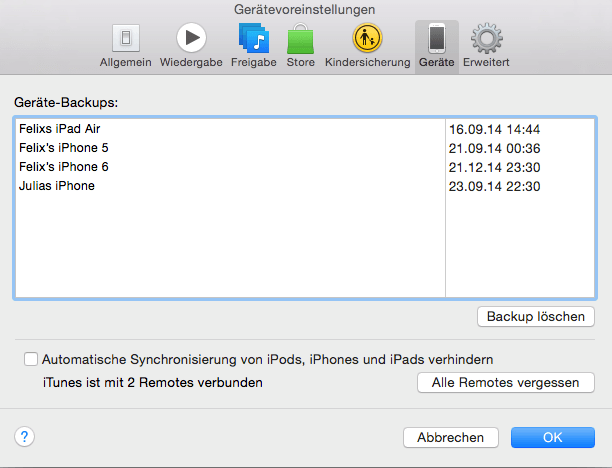
Task: Click the Backup löschen button
Action: [x=536, y=317]
